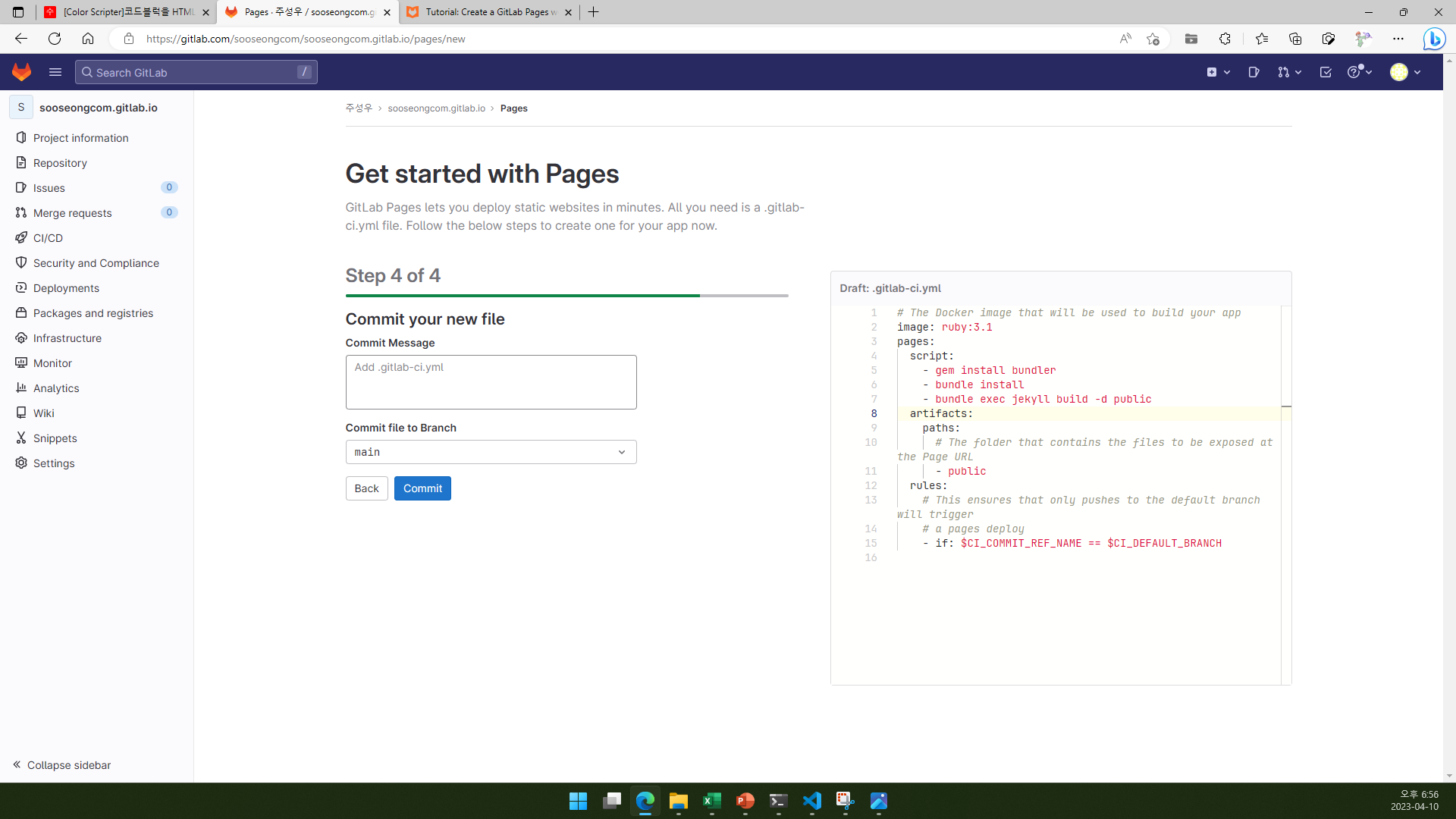Select the Pages breadcrumb tab
This screenshot has height=819, width=1456.
click(514, 108)
